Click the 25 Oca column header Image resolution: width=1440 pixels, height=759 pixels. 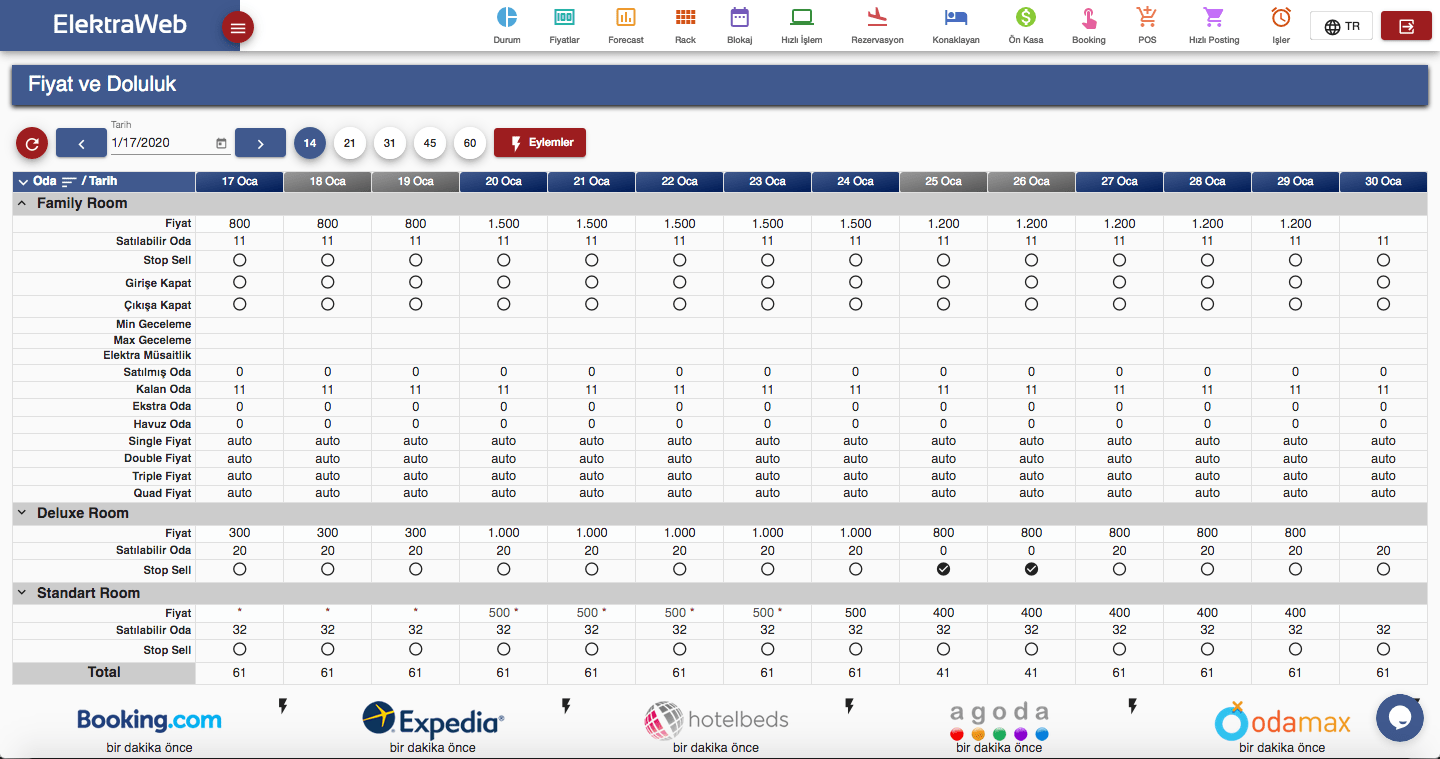[x=943, y=182]
